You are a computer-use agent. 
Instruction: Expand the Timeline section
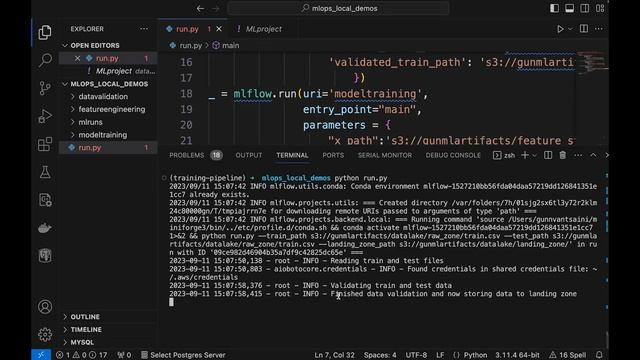[86, 329]
